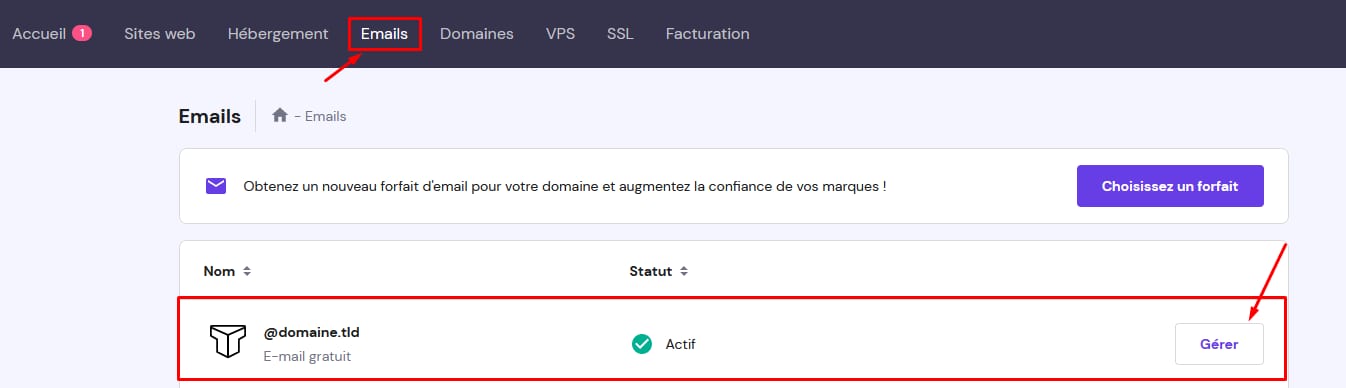Select the Emails tab
Screen dimensions: 1346x388
point(385,33)
